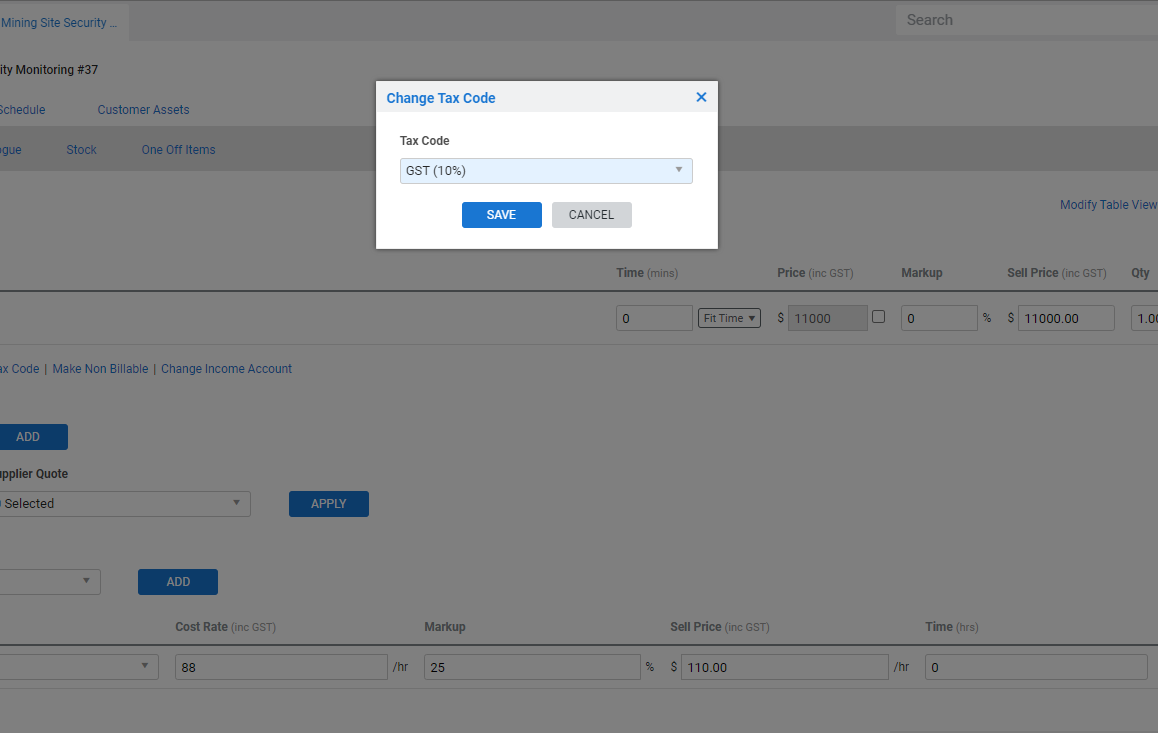Open the Supplier Quote Selected dropdown
This screenshot has height=733, width=1158.
coord(124,504)
